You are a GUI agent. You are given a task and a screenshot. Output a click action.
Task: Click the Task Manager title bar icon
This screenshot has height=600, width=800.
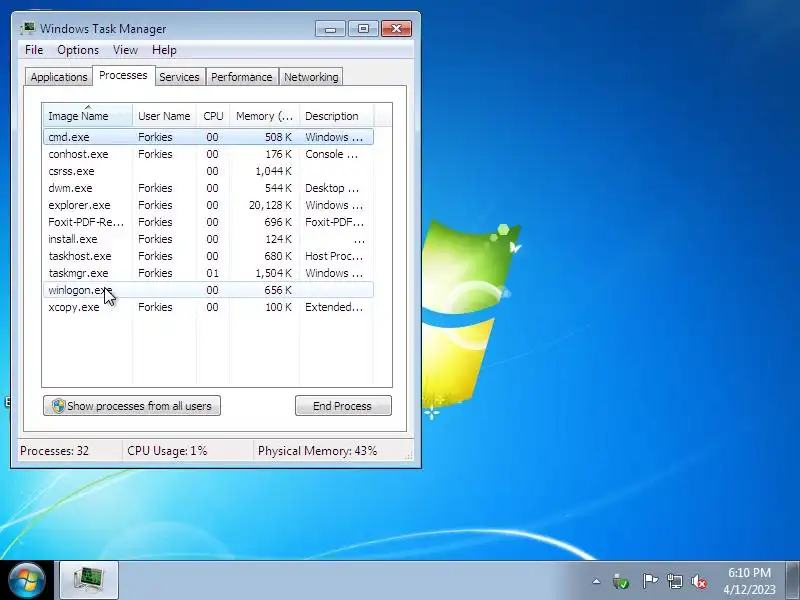coord(28,29)
